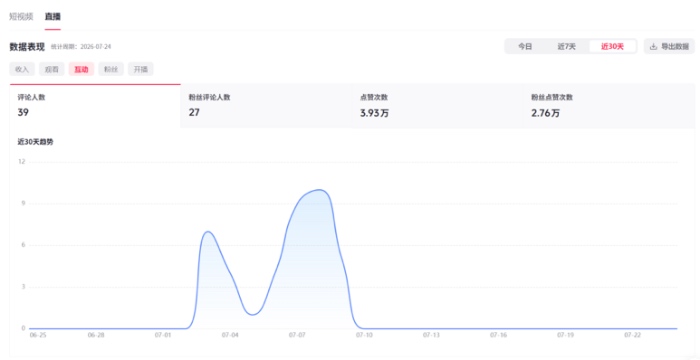Select the 直播 tab
Viewport: 700px width, 360px height.
tap(53, 17)
